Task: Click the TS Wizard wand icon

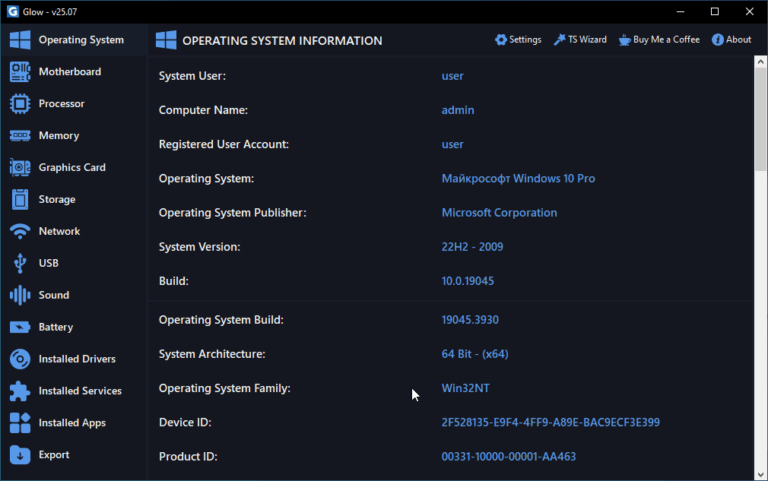Action: coord(559,40)
